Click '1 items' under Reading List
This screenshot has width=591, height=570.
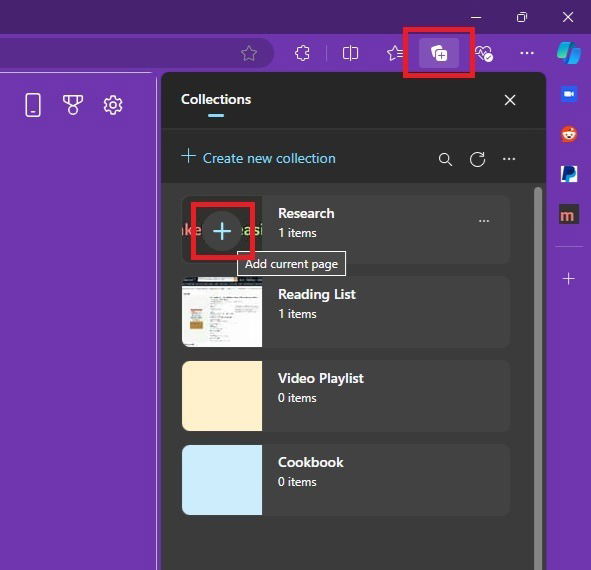tap(297, 314)
